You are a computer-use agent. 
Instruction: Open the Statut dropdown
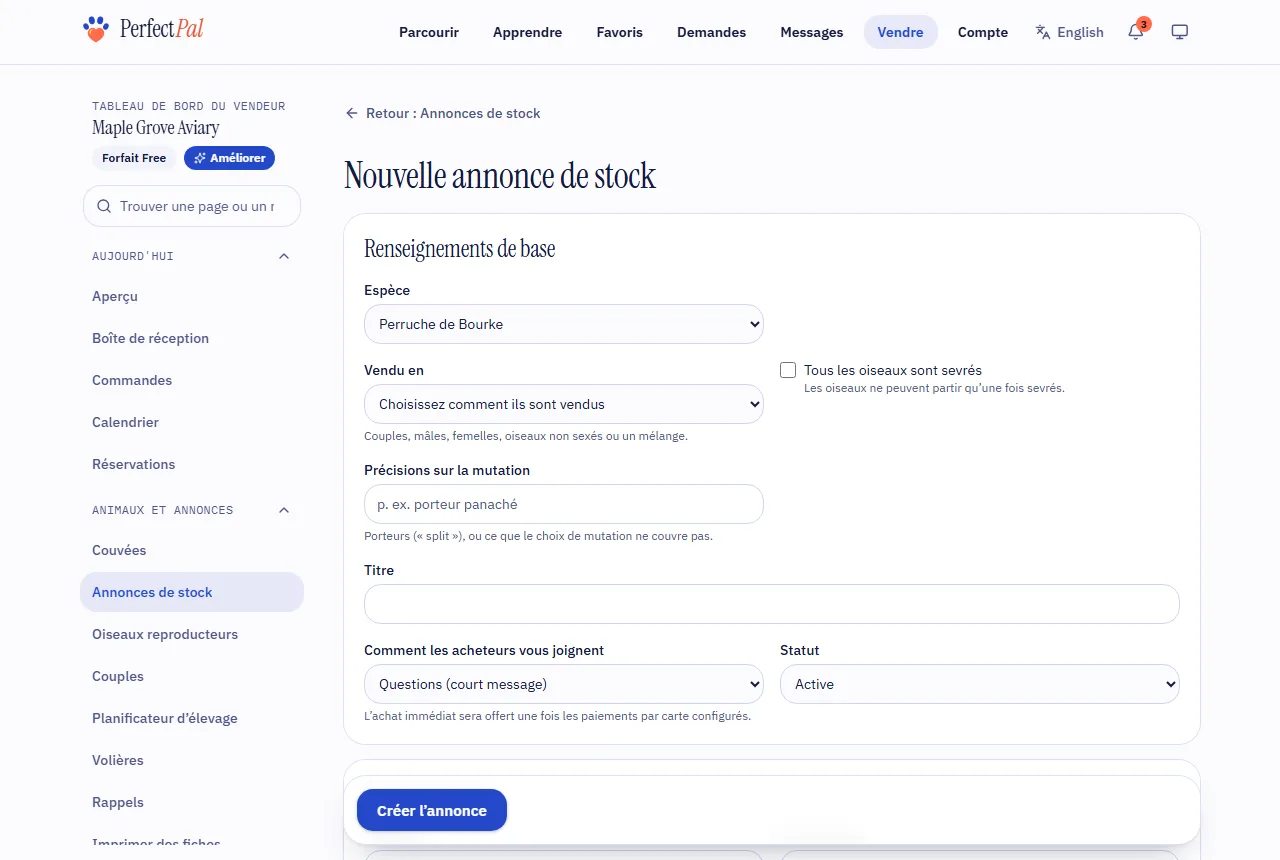point(980,684)
